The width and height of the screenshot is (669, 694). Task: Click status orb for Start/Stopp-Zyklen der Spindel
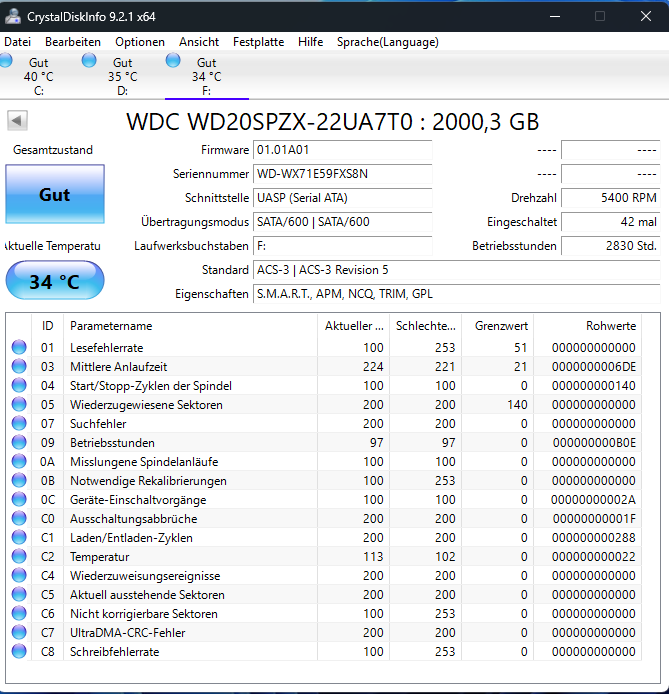coord(19,385)
